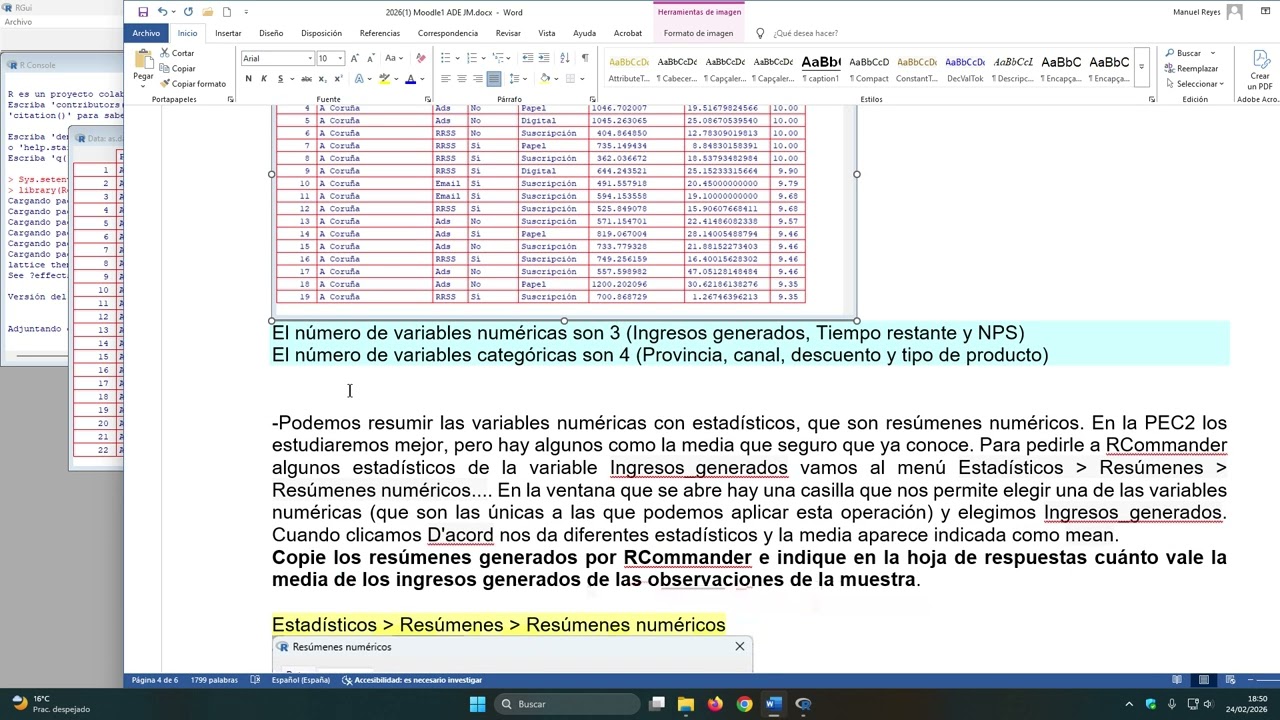
Task: Open Google Chrome from taskbar
Action: (x=744, y=704)
